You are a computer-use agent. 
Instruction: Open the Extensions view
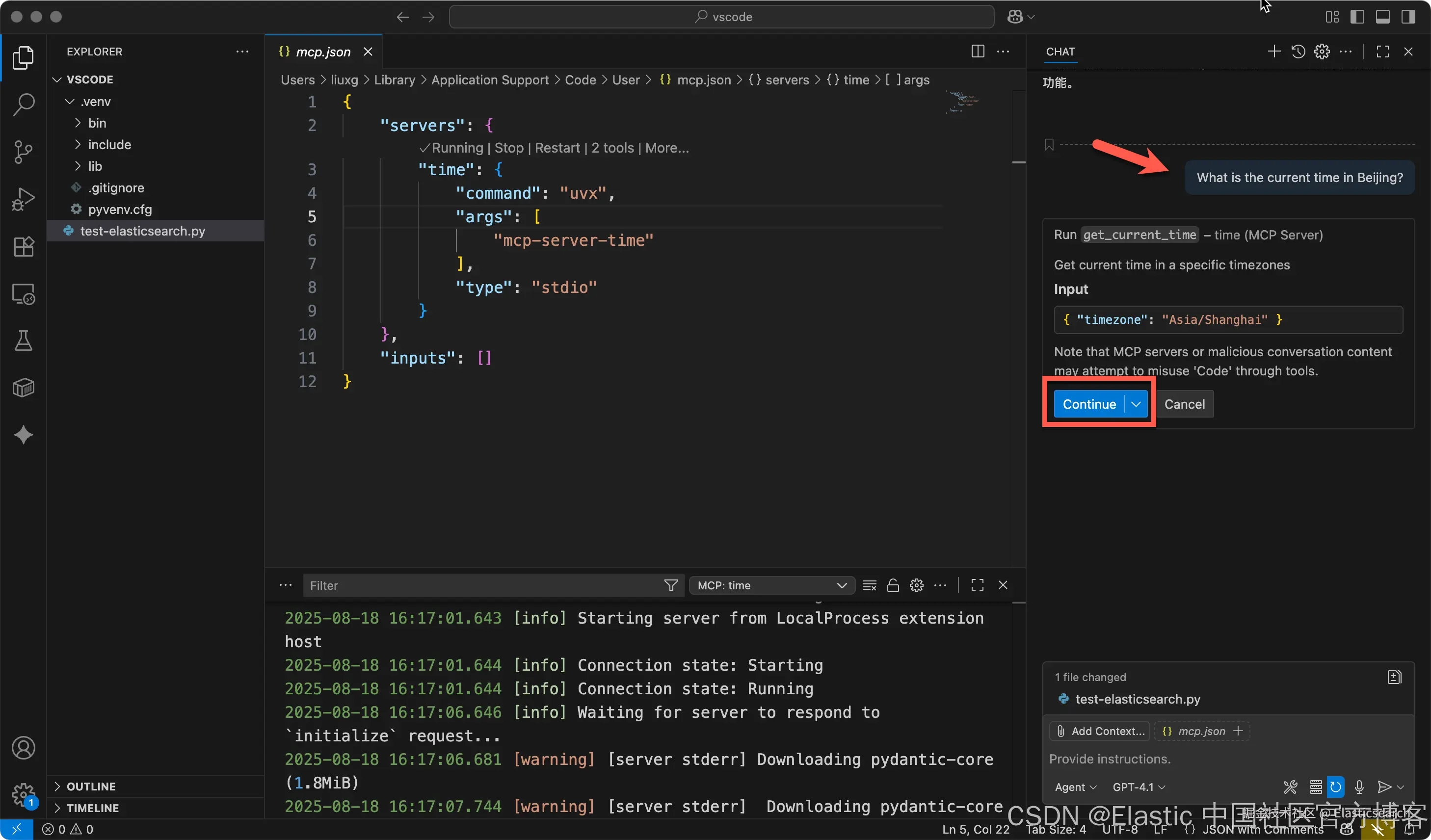coord(23,246)
